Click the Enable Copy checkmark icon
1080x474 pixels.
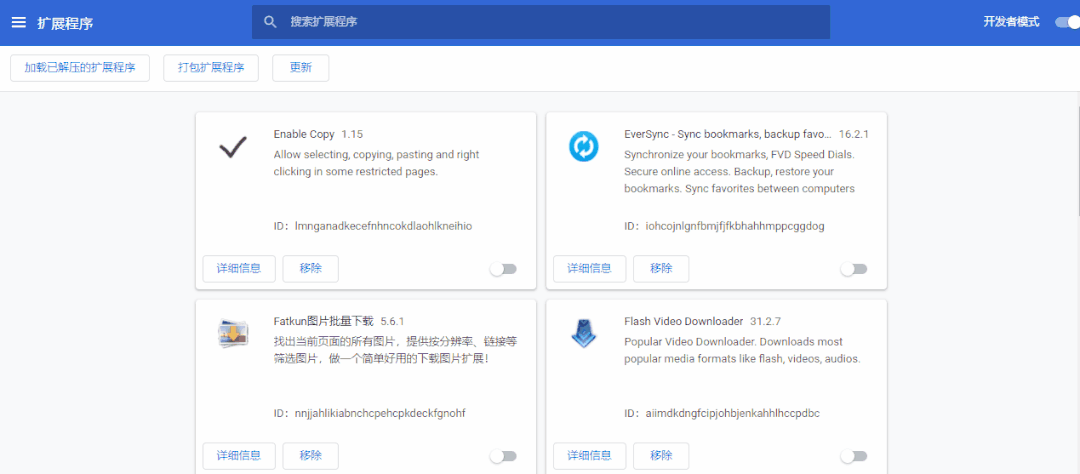(x=233, y=147)
